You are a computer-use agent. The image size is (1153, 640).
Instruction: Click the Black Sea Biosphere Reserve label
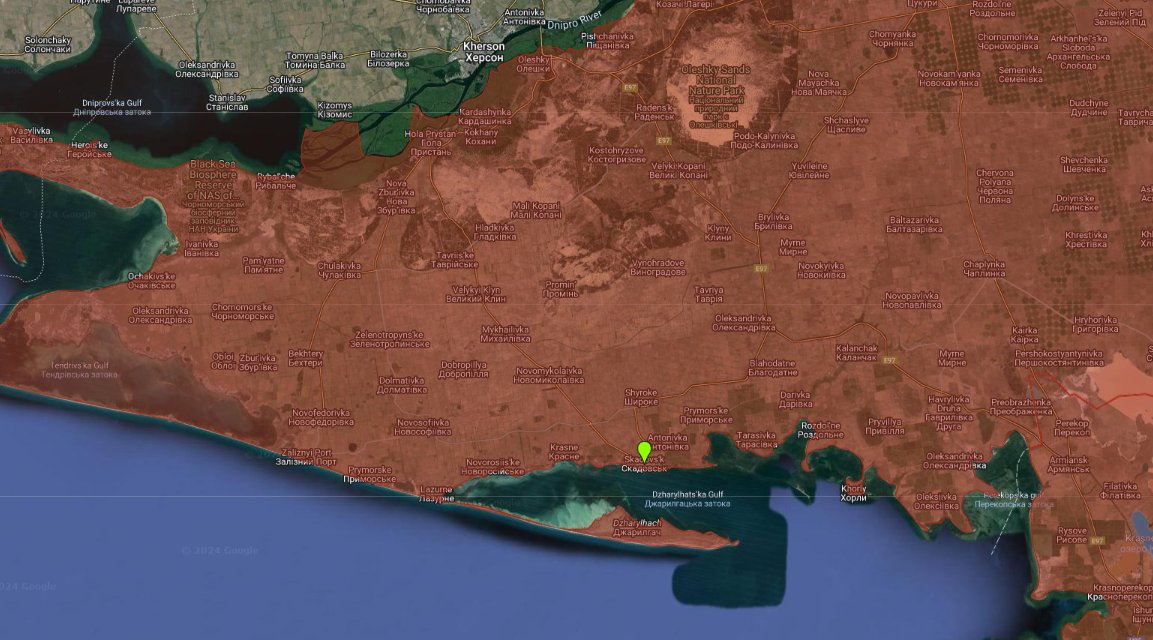pos(213,195)
